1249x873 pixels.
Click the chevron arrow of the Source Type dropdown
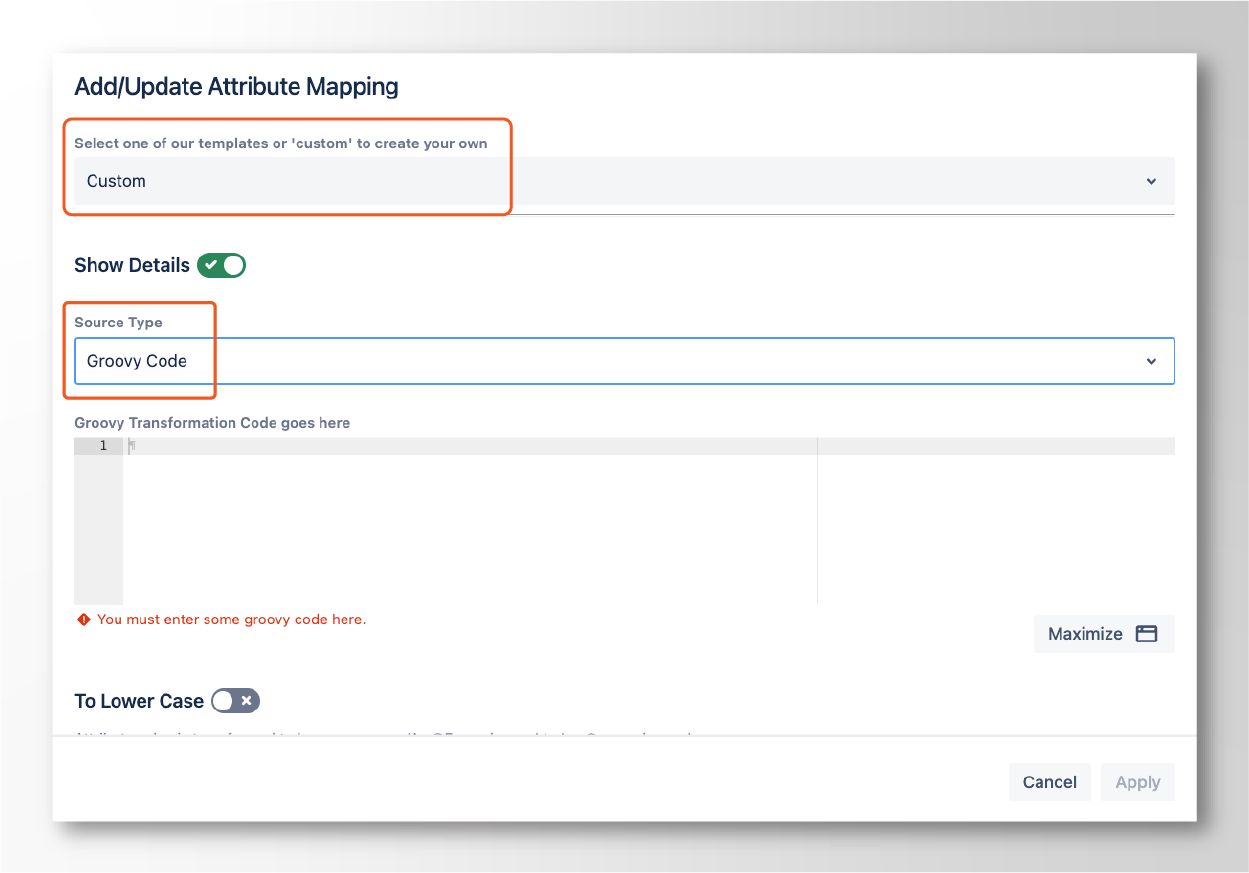coord(1151,361)
